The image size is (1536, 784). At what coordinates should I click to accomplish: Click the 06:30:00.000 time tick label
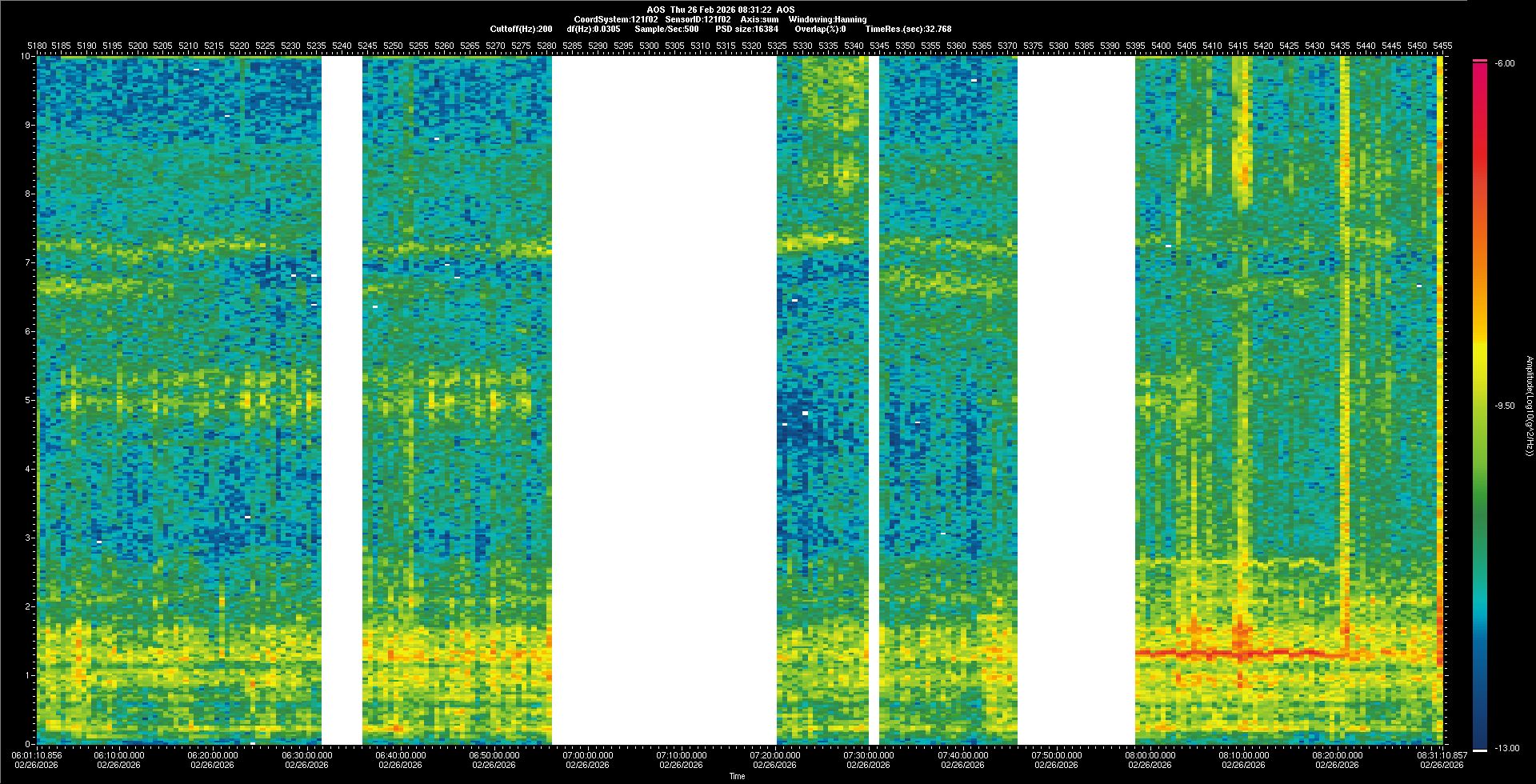click(307, 754)
